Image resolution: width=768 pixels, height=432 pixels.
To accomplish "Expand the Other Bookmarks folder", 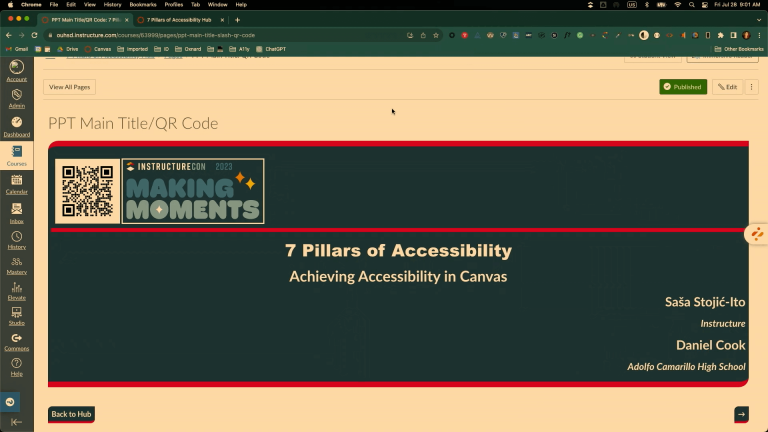I will pos(739,49).
